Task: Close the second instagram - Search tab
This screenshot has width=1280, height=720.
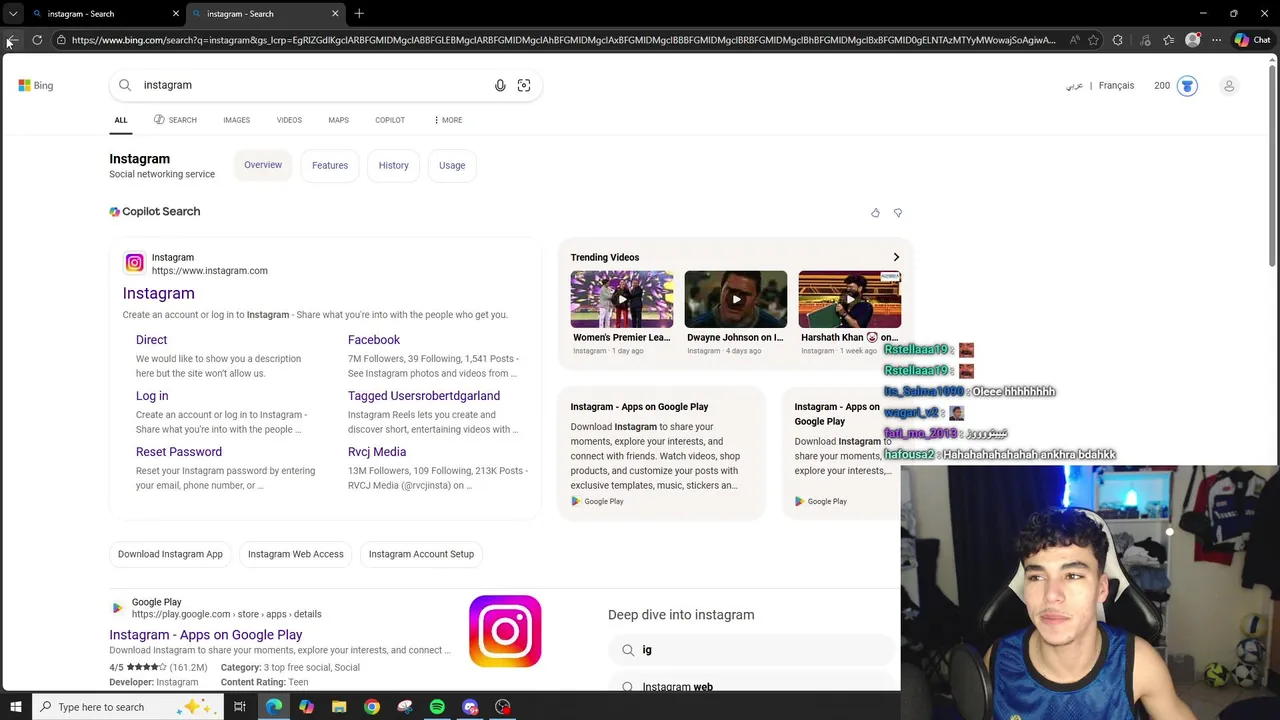Action: point(335,14)
